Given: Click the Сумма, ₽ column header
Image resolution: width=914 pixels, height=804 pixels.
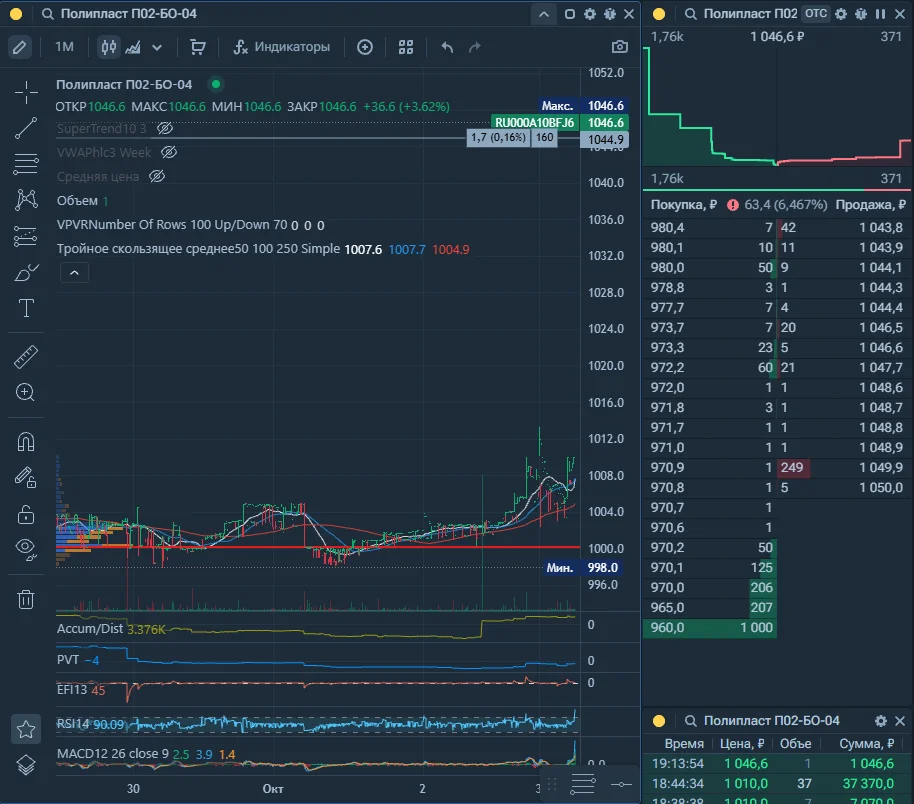Looking at the screenshot, I should pos(866,743).
